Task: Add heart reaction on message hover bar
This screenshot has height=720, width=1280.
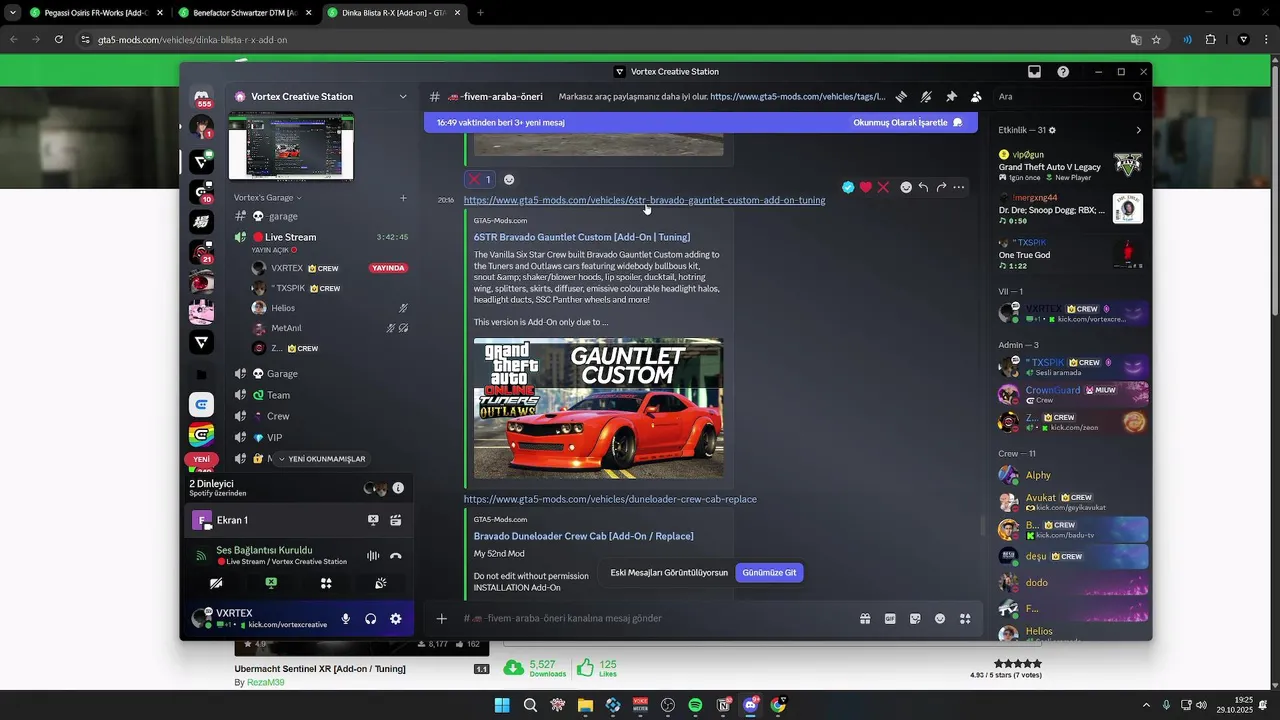Action: coord(866,187)
